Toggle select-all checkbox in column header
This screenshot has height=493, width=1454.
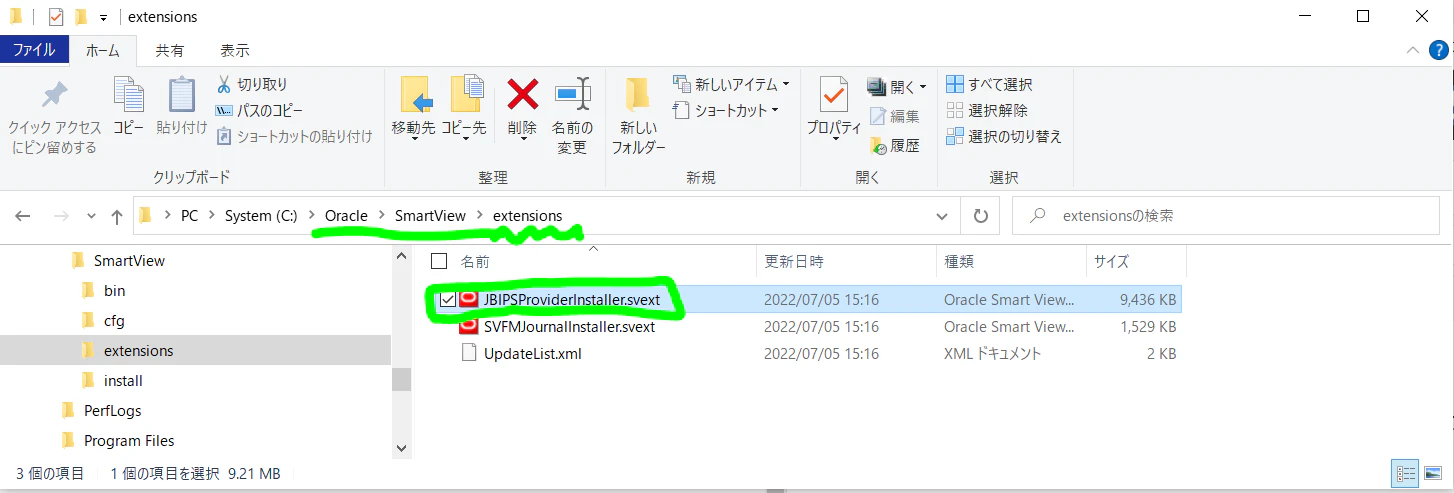point(439,262)
